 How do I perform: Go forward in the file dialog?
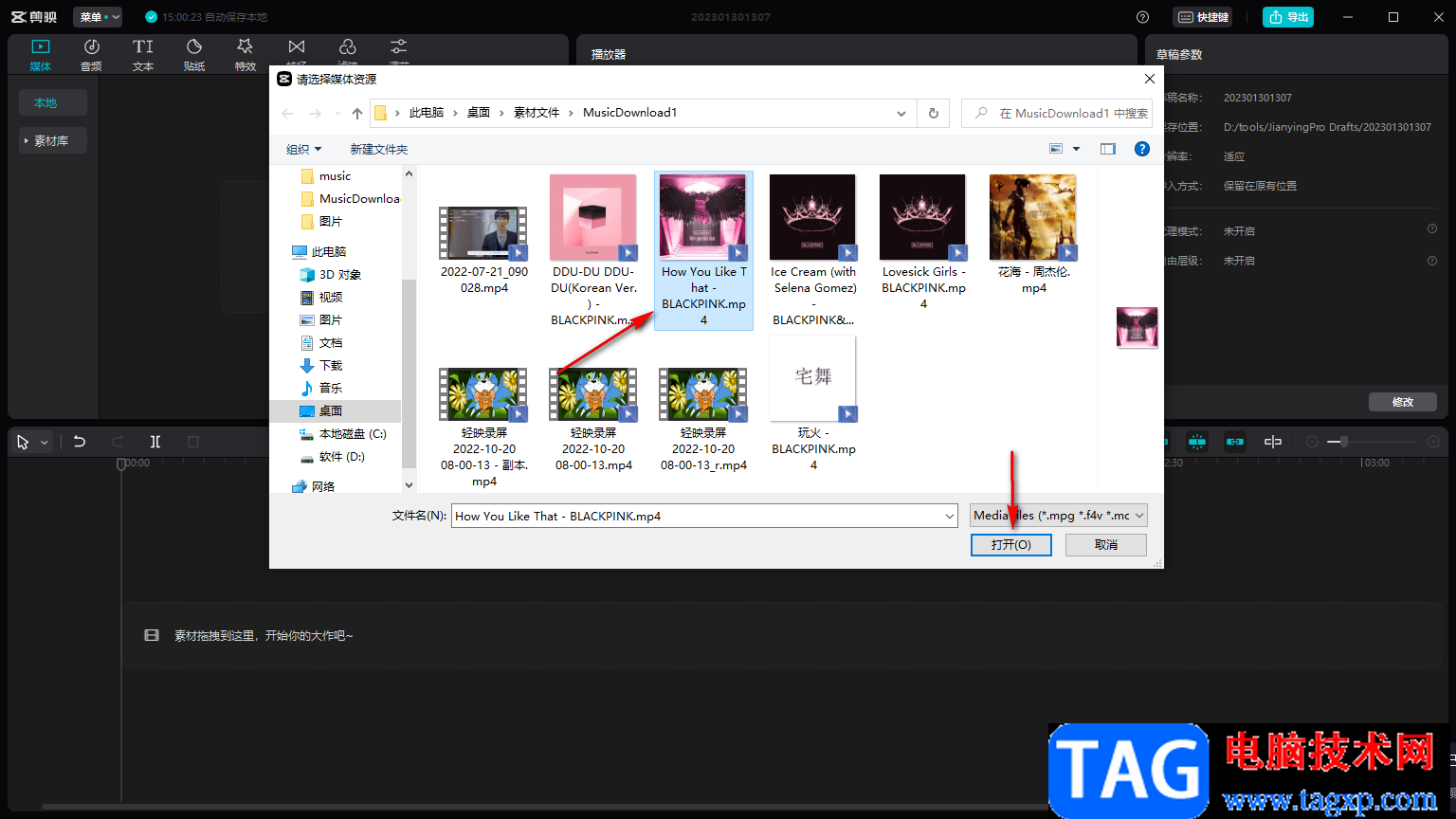click(315, 114)
